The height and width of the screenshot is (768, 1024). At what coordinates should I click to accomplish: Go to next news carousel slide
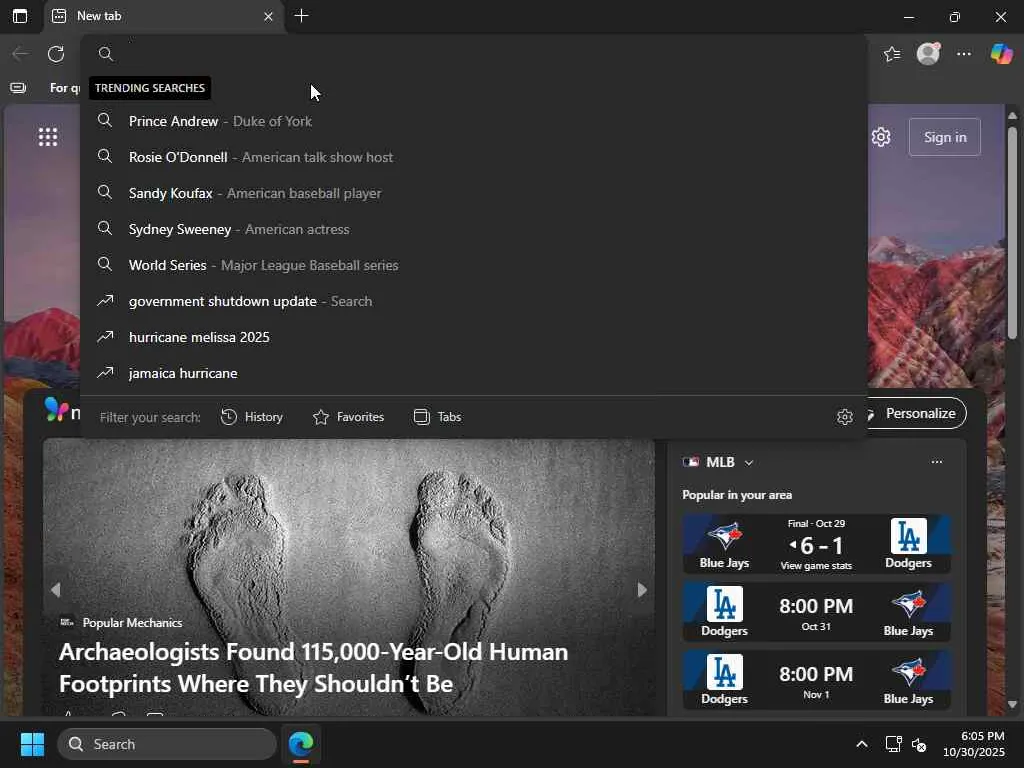click(642, 590)
